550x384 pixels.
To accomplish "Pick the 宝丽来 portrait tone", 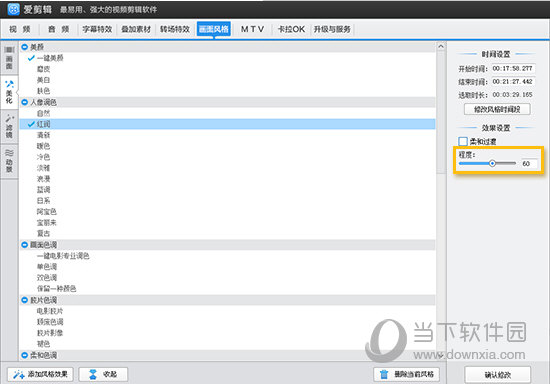I will click(47, 222).
